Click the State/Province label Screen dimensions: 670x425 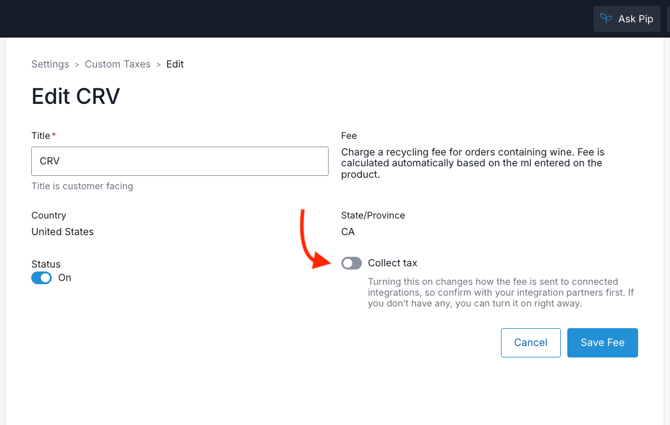click(x=373, y=215)
